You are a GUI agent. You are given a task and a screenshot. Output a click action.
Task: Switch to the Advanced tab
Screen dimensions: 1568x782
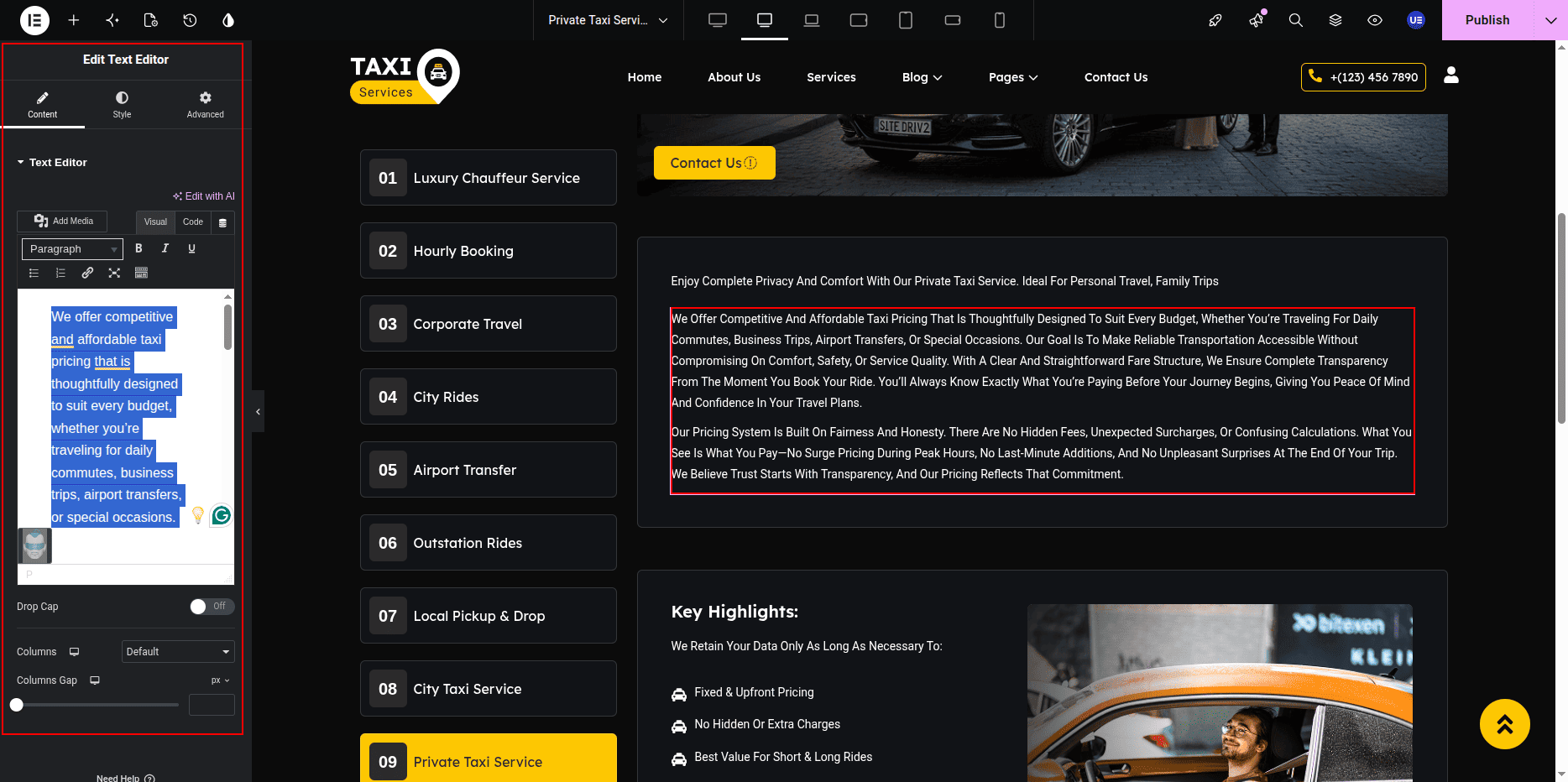pyautogui.click(x=205, y=104)
